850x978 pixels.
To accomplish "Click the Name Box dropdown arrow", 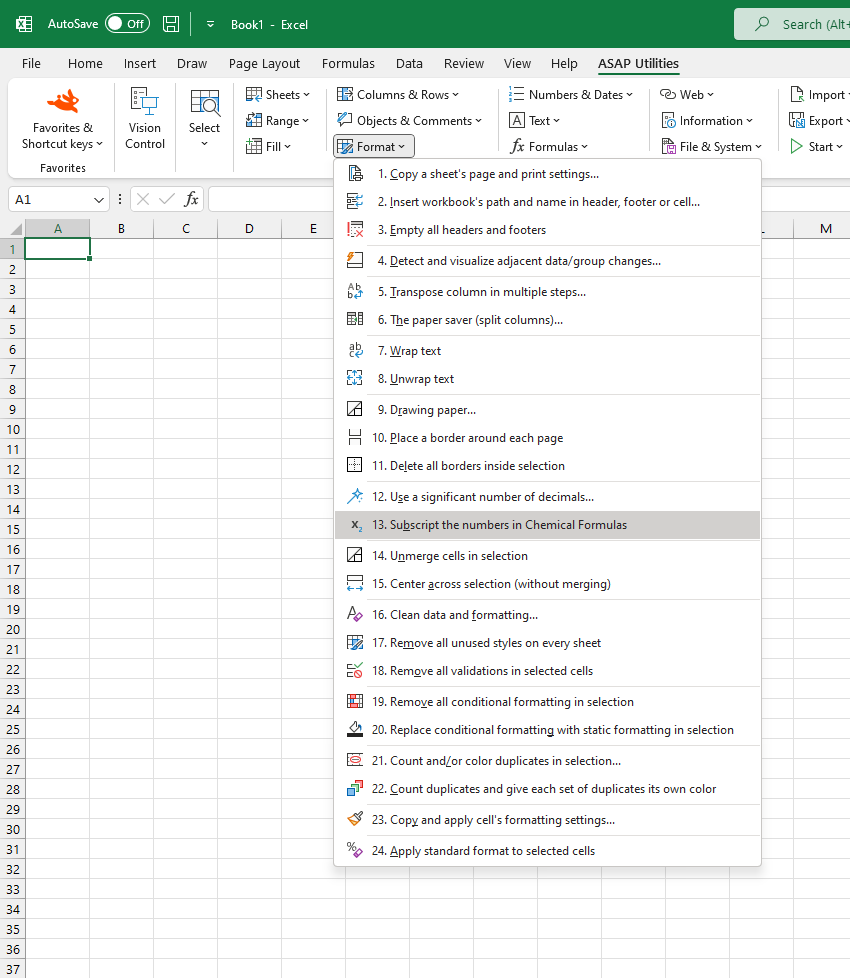I will (99, 200).
